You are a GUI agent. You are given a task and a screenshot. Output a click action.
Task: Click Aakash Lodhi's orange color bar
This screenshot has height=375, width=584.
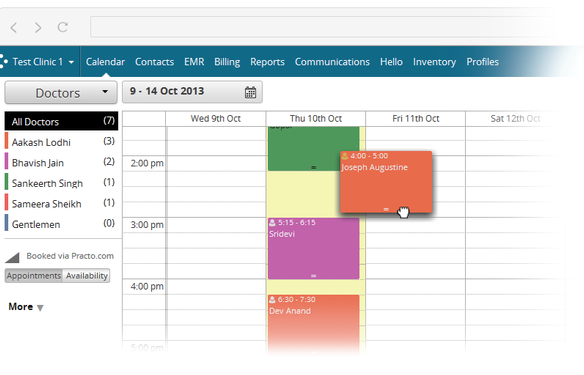coord(6,141)
